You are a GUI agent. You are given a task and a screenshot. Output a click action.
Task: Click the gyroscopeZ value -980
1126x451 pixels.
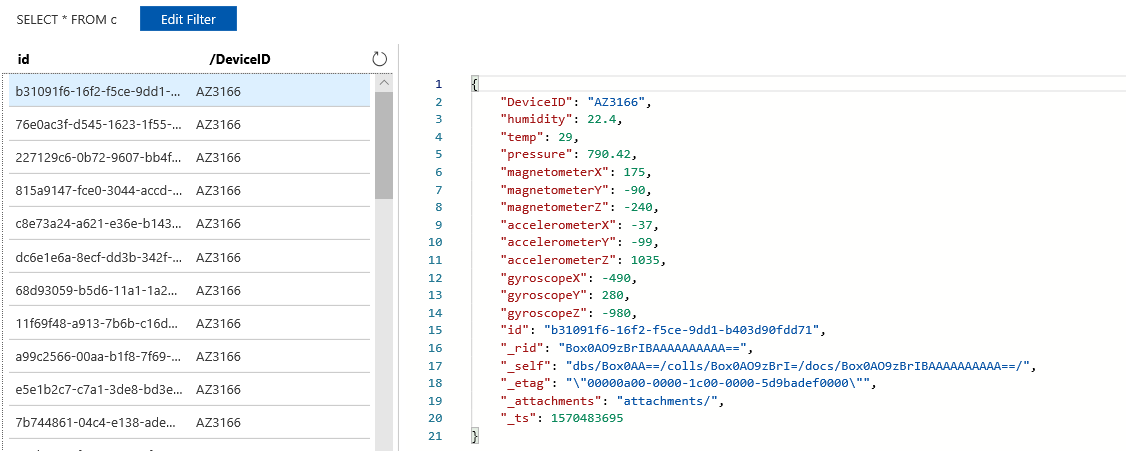[615, 312]
